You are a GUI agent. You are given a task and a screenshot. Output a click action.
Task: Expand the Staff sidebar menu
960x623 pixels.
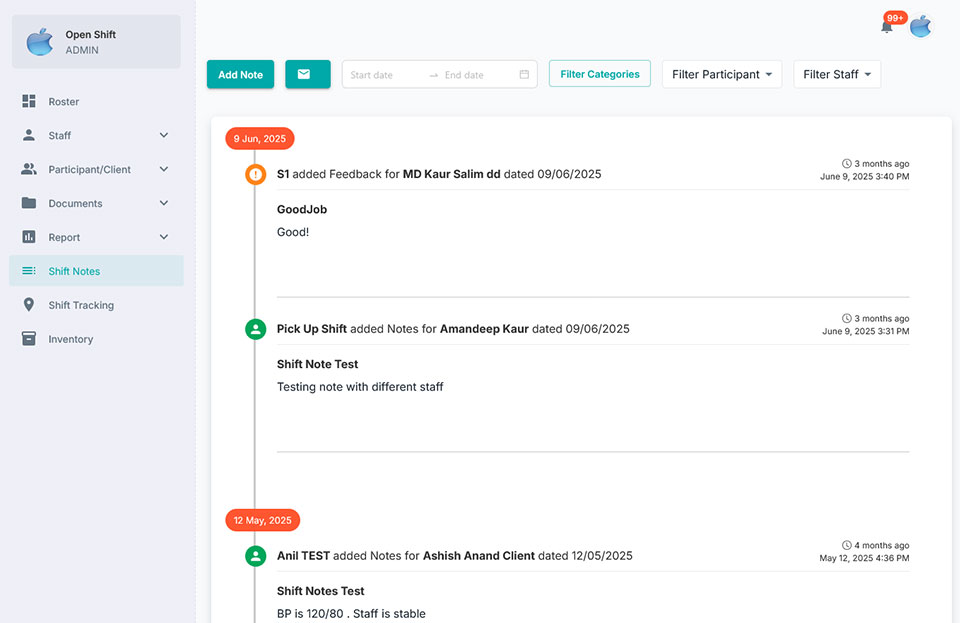pos(164,136)
